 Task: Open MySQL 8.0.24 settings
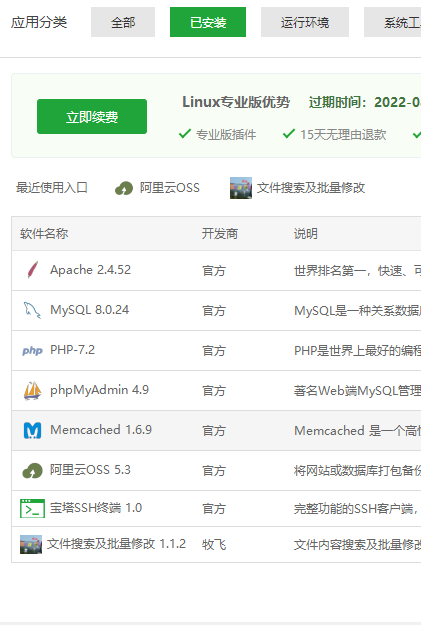click(90, 310)
